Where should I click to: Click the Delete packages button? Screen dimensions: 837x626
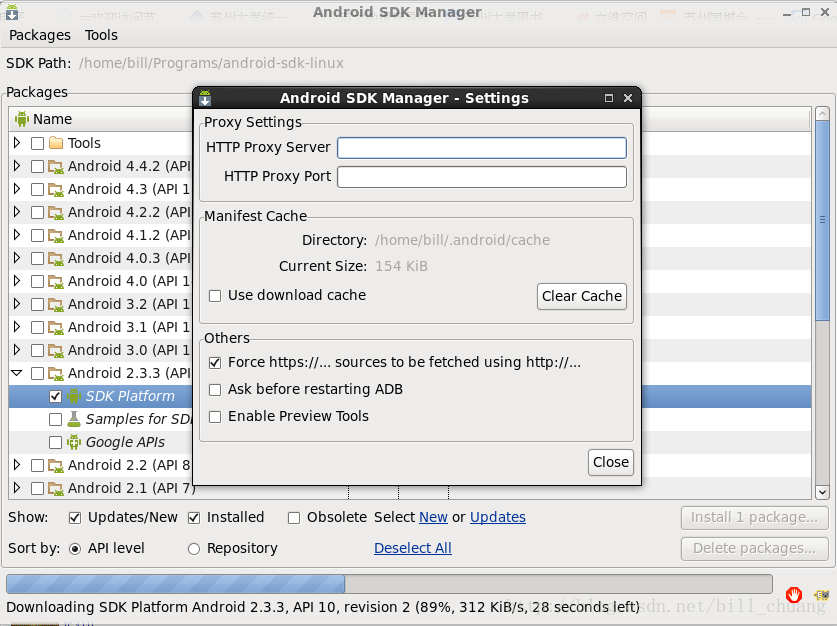[x=754, y=548]
